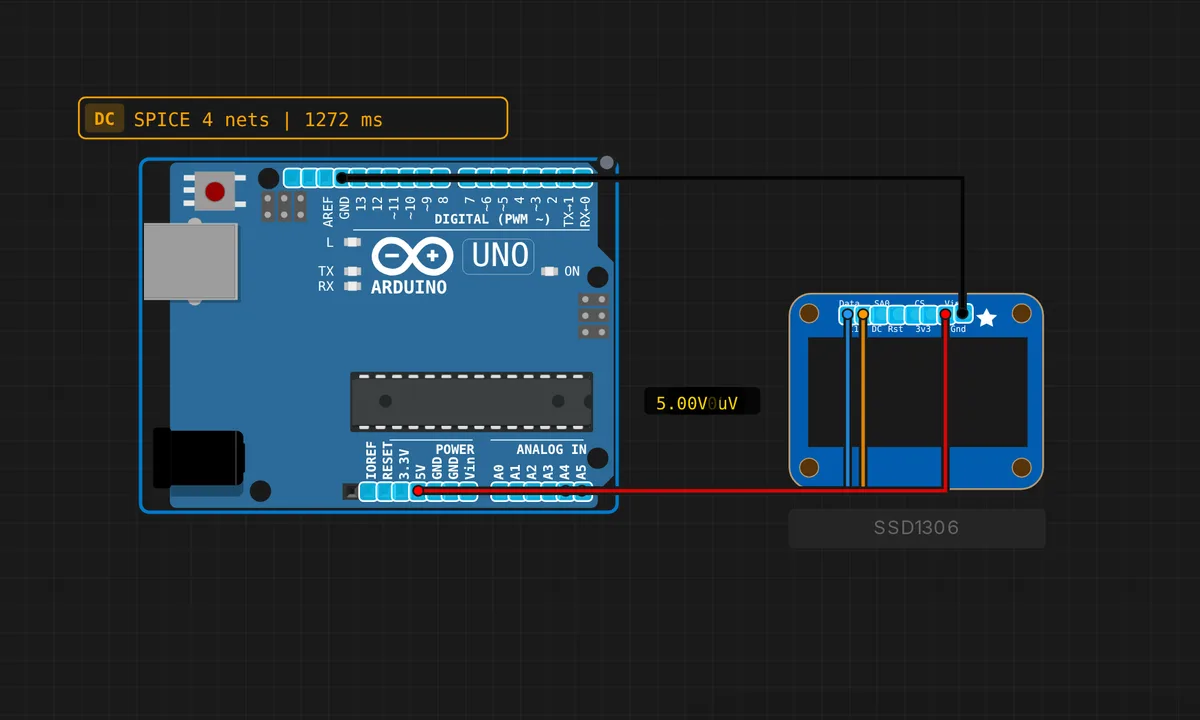Select the ATmega microcontroller chip
The image size is (1200, 720).
[x=471, y=401]
